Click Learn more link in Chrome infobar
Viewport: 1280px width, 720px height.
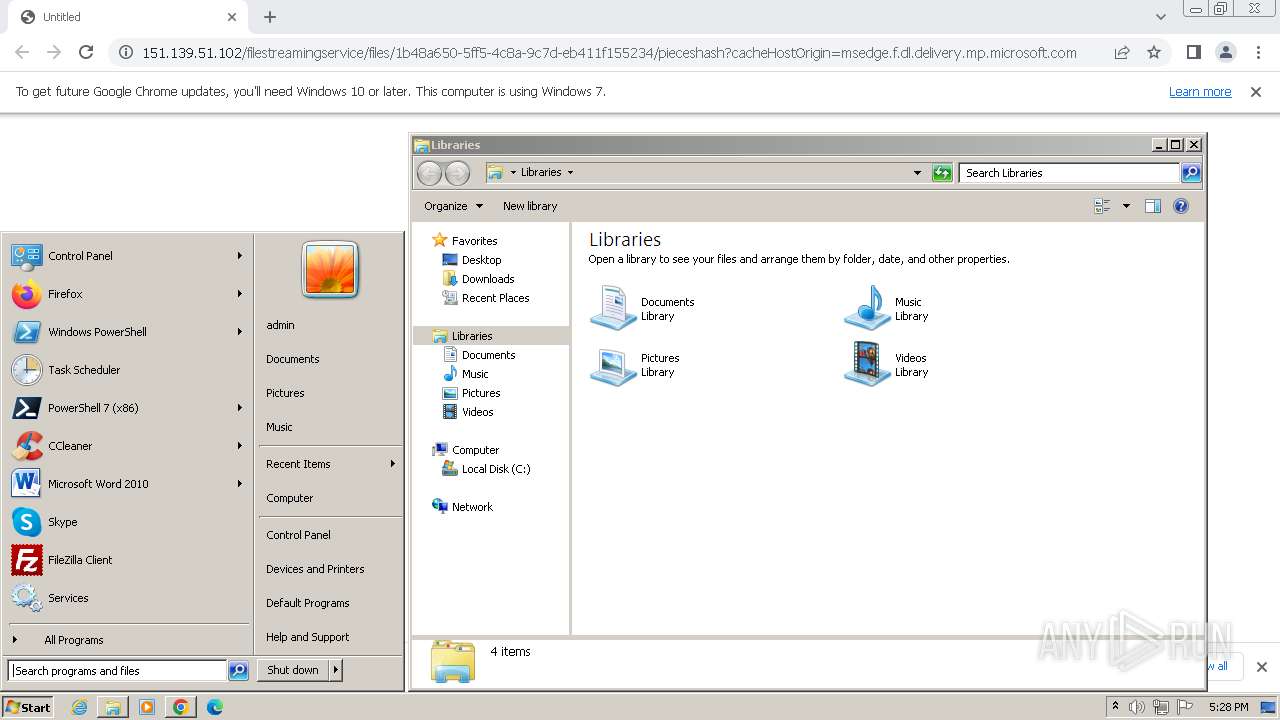[1200, 91]
